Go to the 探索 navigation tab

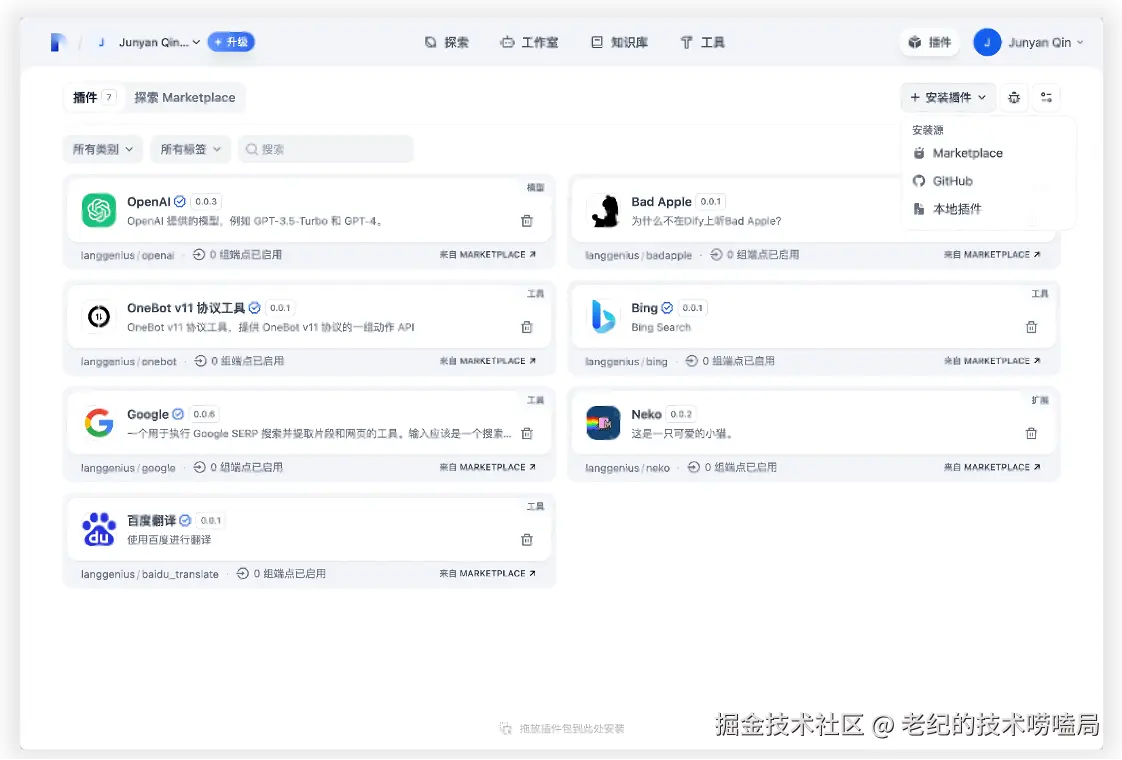[x=447, y=42]
